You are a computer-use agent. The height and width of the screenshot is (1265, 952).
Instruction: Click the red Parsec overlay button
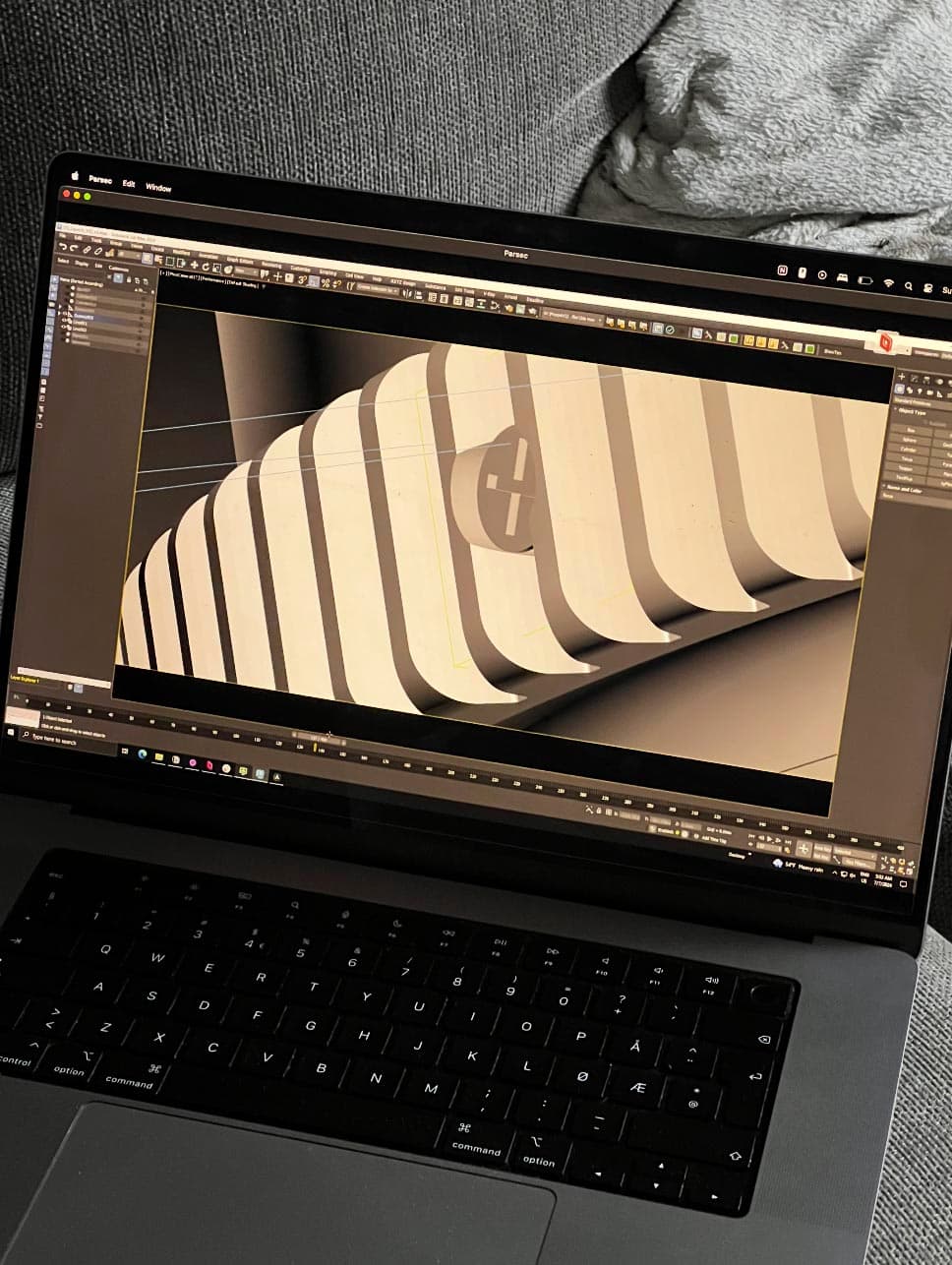[884, 341]
